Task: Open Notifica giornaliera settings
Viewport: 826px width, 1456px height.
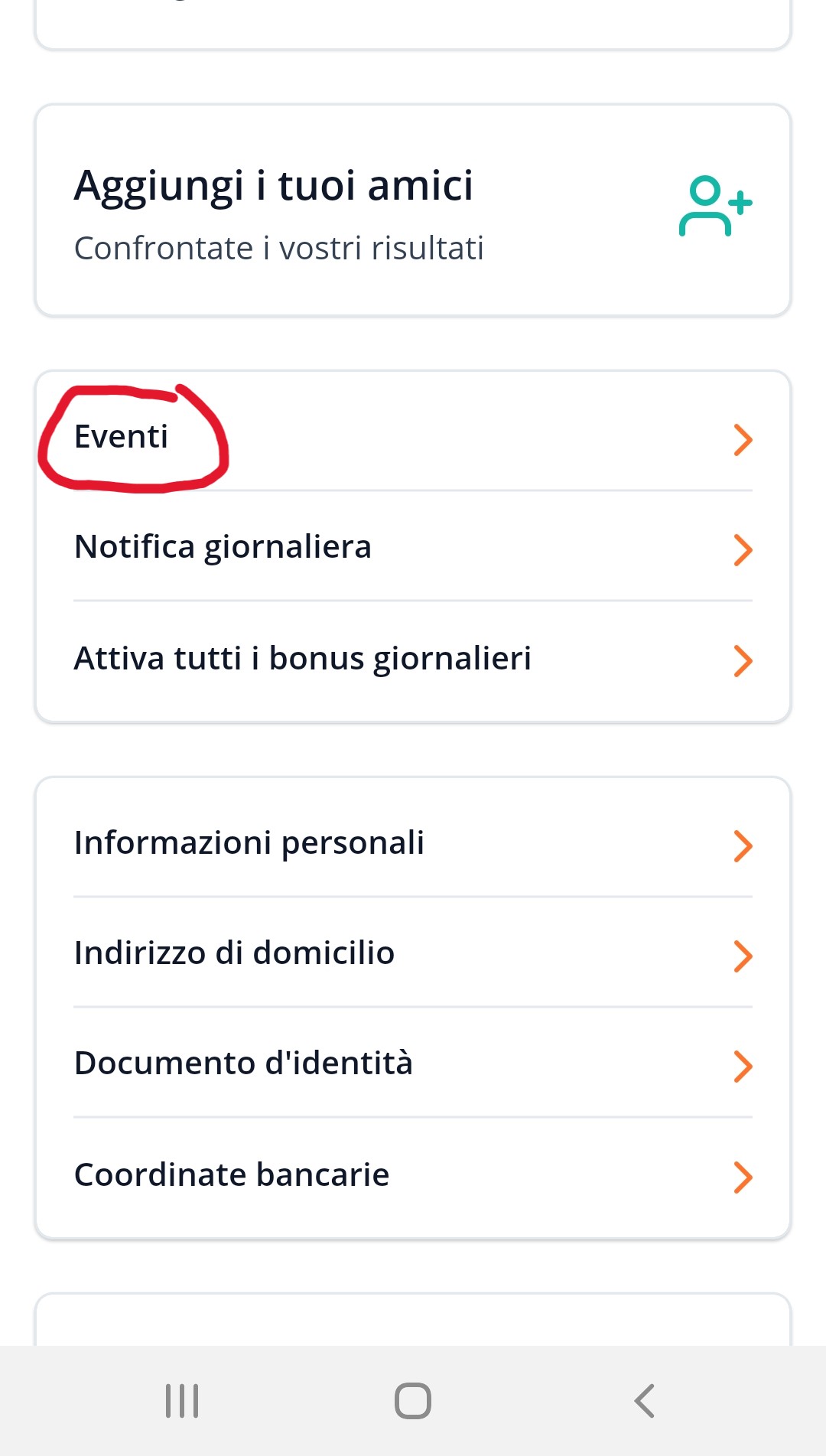Action: (x=413, y=547)
